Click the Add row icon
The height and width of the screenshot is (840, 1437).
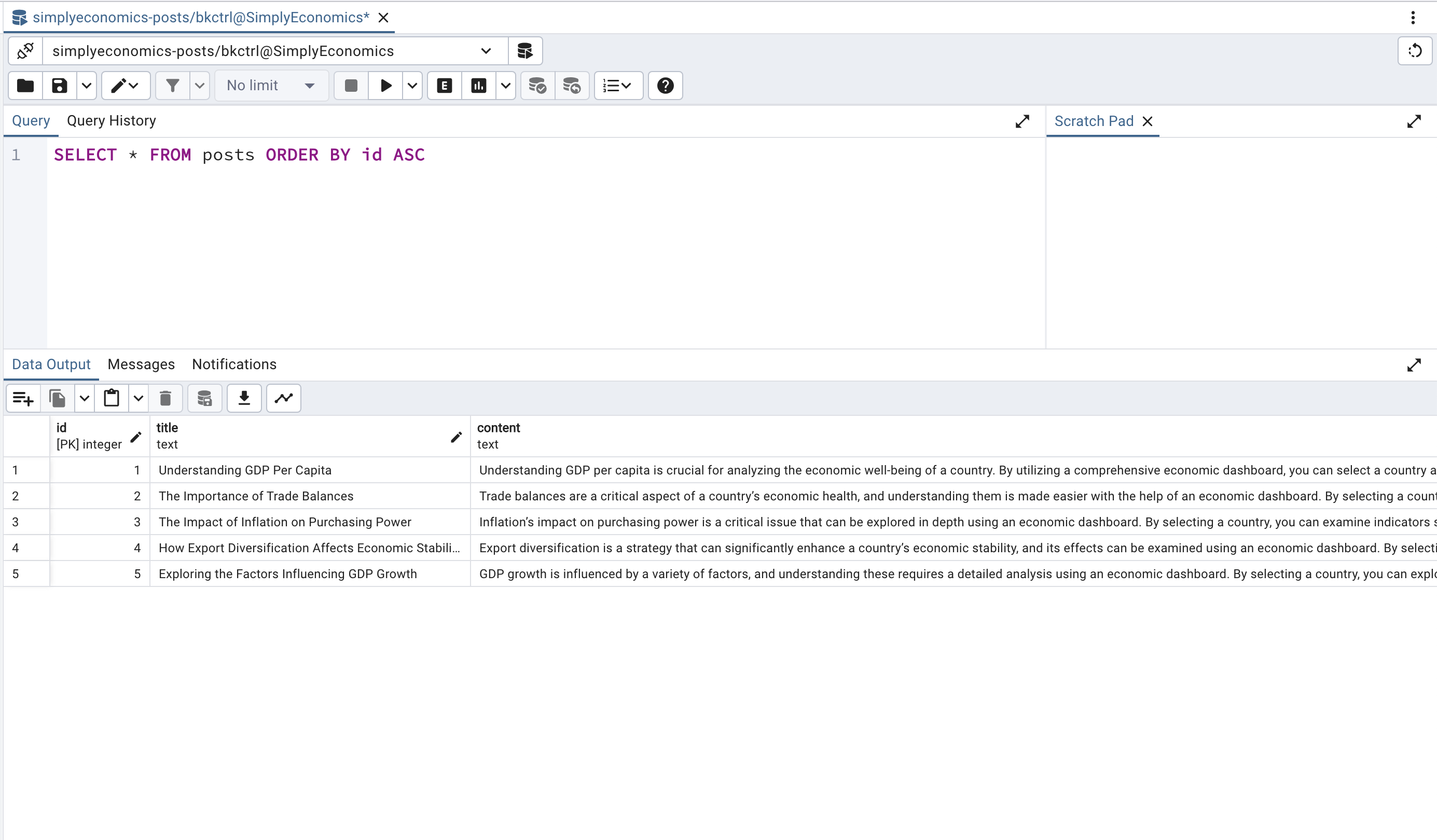click(23, 398)
